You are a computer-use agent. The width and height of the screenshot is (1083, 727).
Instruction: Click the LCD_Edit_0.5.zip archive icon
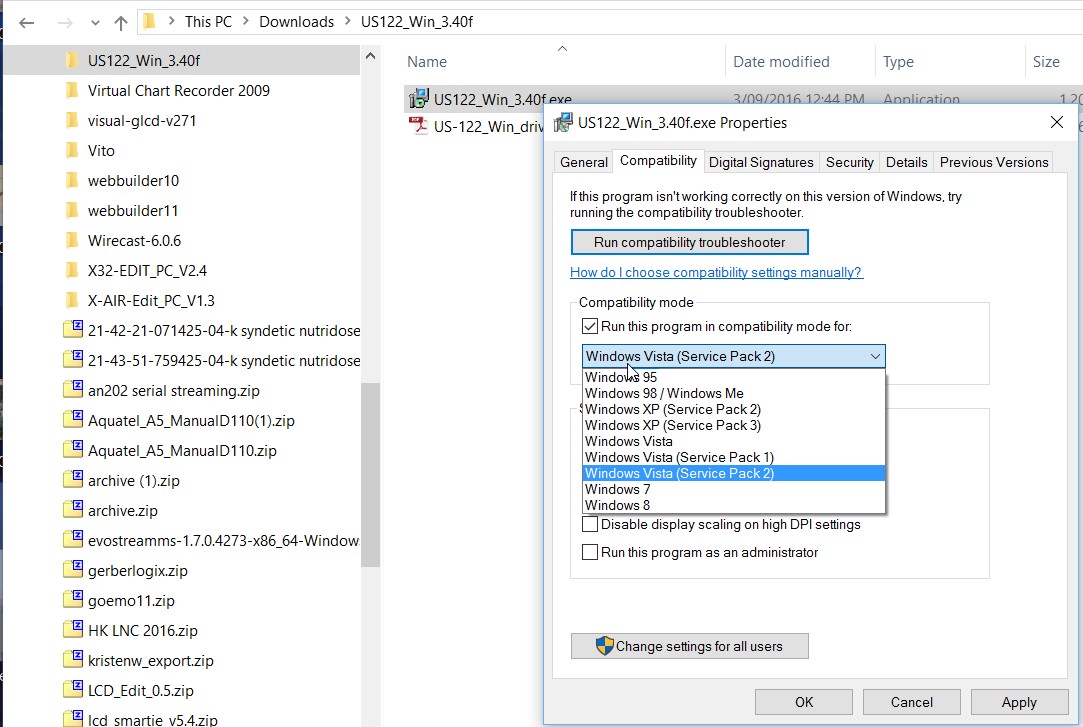tap(73, 690)
